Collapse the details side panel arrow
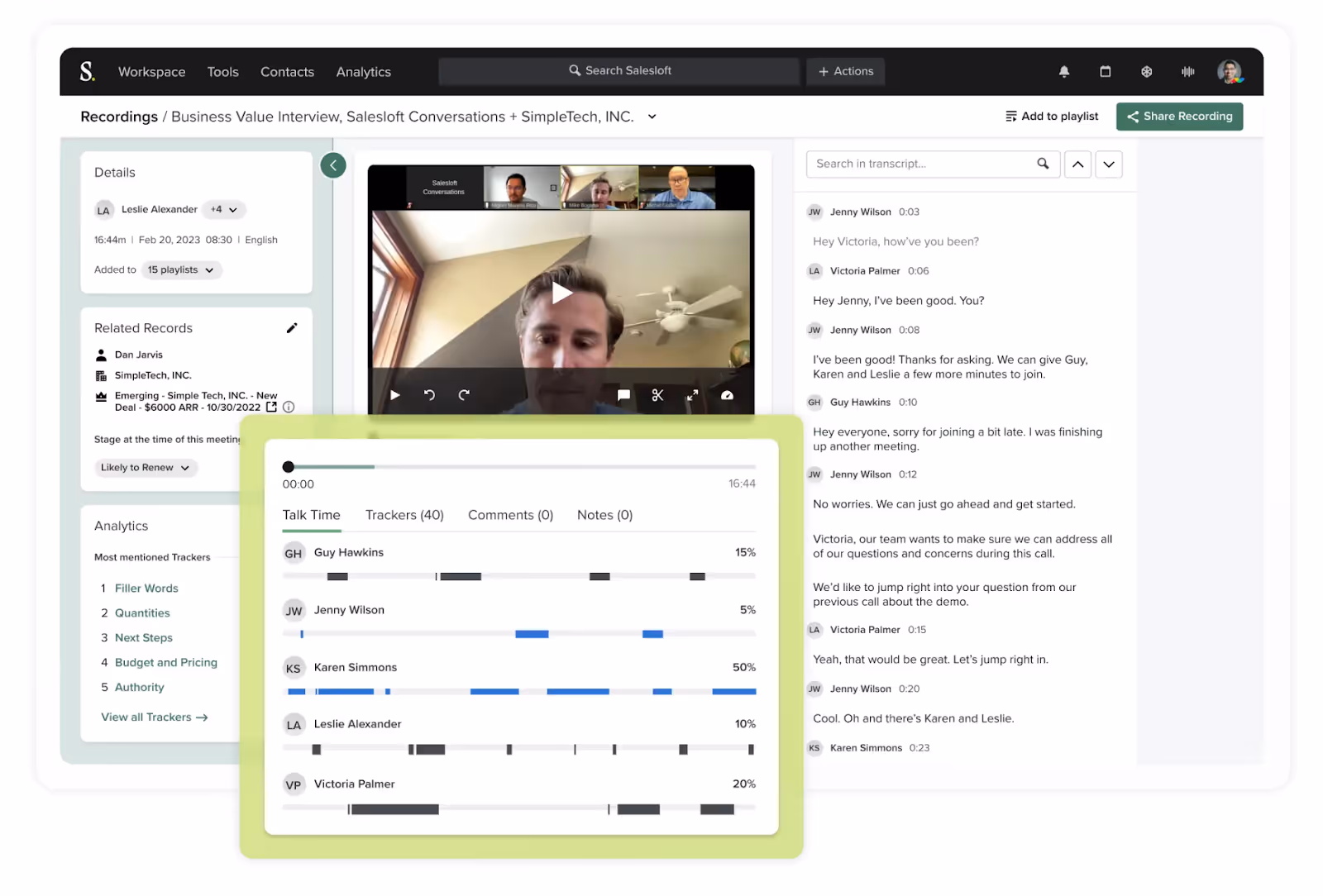The width and height of the screenshot is (1323, 896). click(333, 165)
